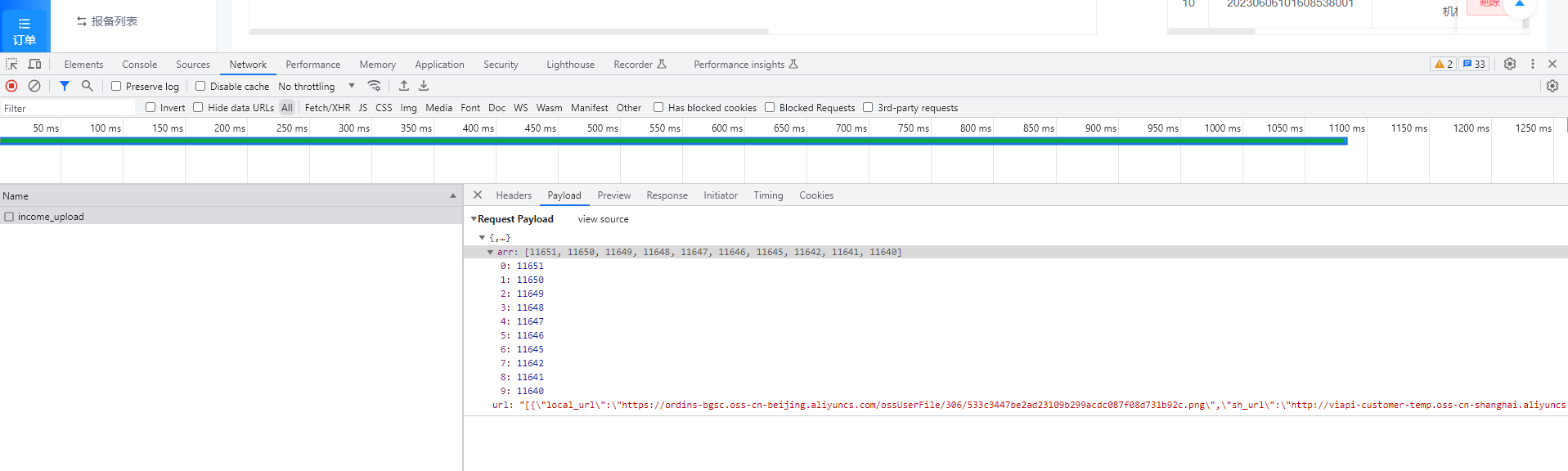The width and height of the screenshot is (1568, 471).
Task: Open network panel settings gear
Action: (x=1552, y=86)
